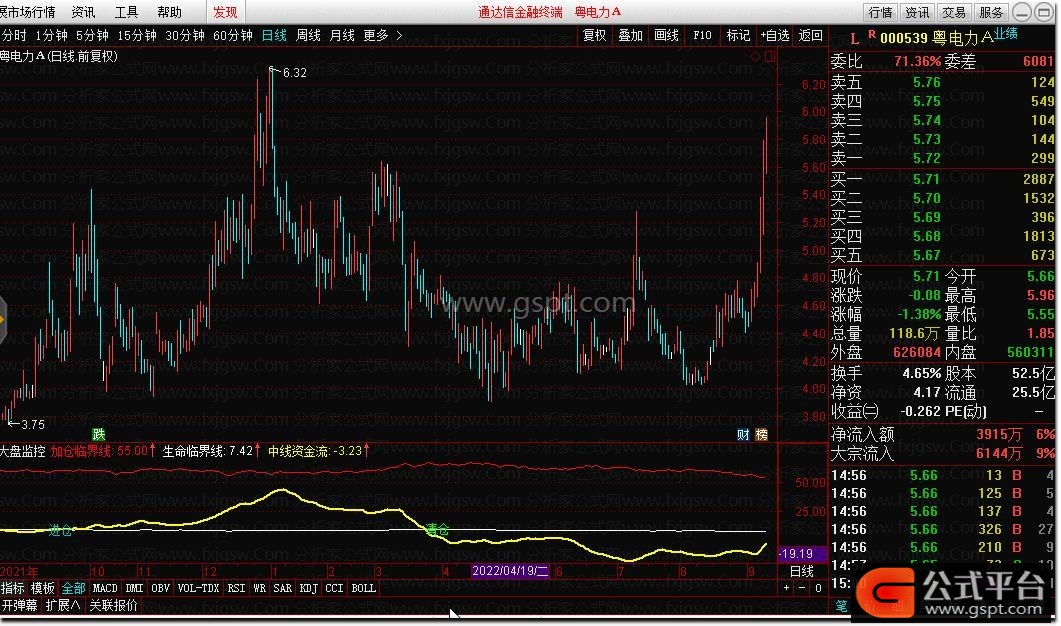Click the diamond icon above the chart
The width and height of the screenshot is (1061, 626).
point(755,57)
